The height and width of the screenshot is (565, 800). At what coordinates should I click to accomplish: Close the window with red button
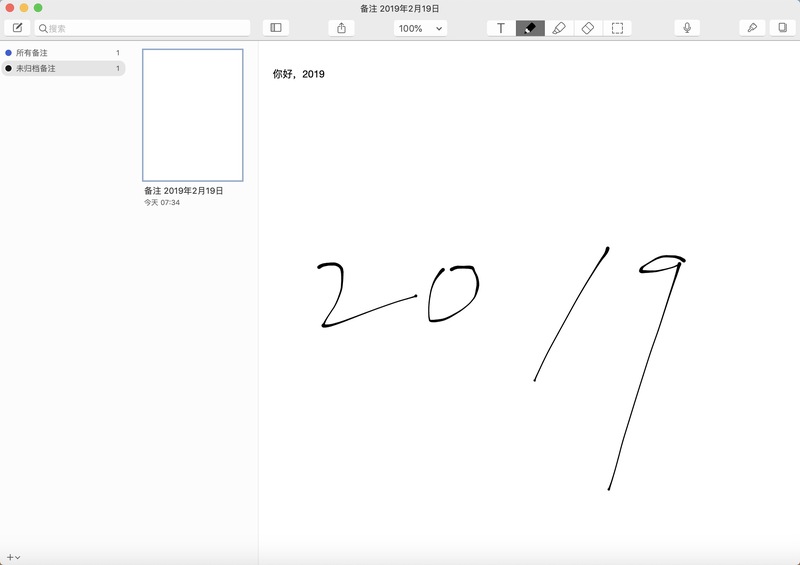(x=10, y=8)
